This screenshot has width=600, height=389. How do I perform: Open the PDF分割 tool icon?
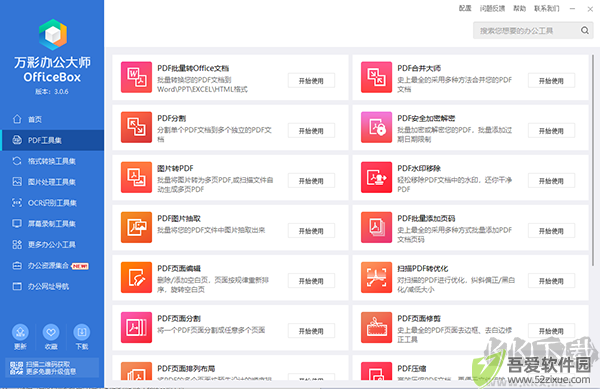(136, 127)
